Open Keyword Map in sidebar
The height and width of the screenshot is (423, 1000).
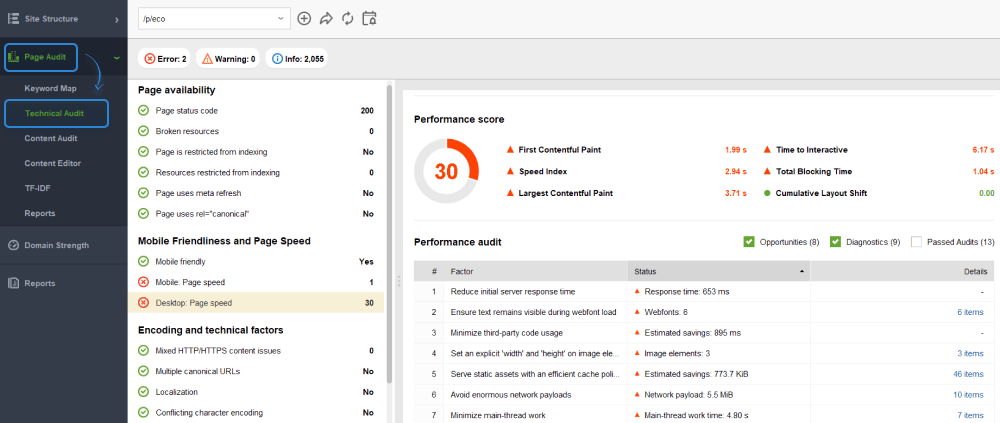(x=50, y=88)
